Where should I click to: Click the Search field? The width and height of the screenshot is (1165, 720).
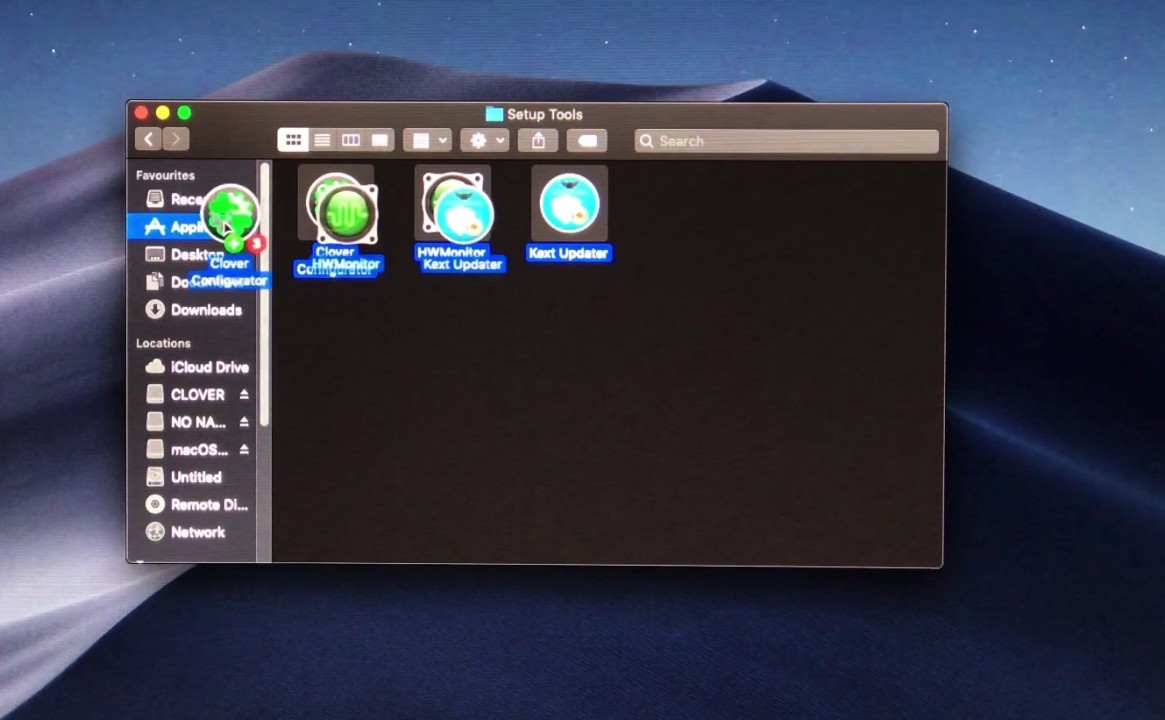click(786, 141)
